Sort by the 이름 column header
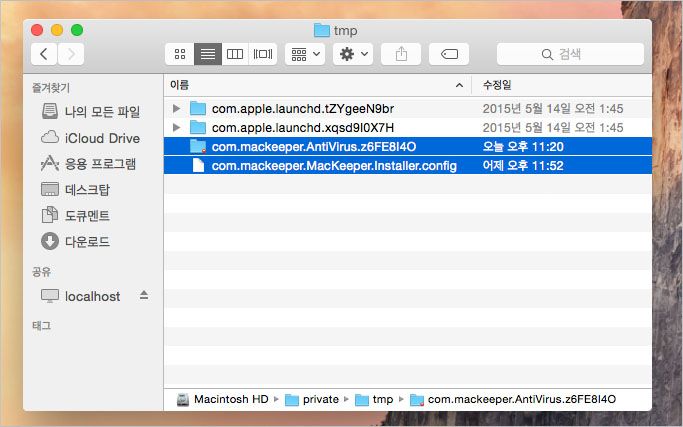The width and height of the screenshot is (683, 427). coord(318,85)
